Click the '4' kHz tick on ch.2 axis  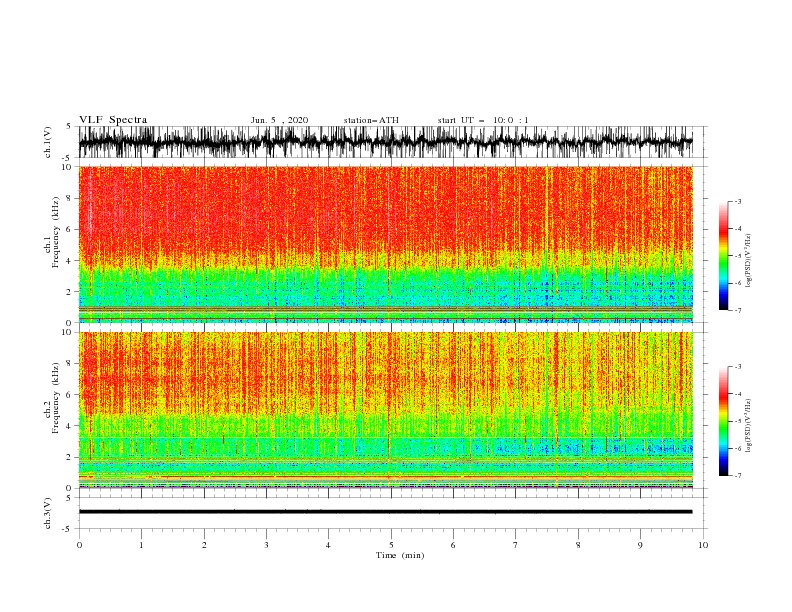click(70, 426)
